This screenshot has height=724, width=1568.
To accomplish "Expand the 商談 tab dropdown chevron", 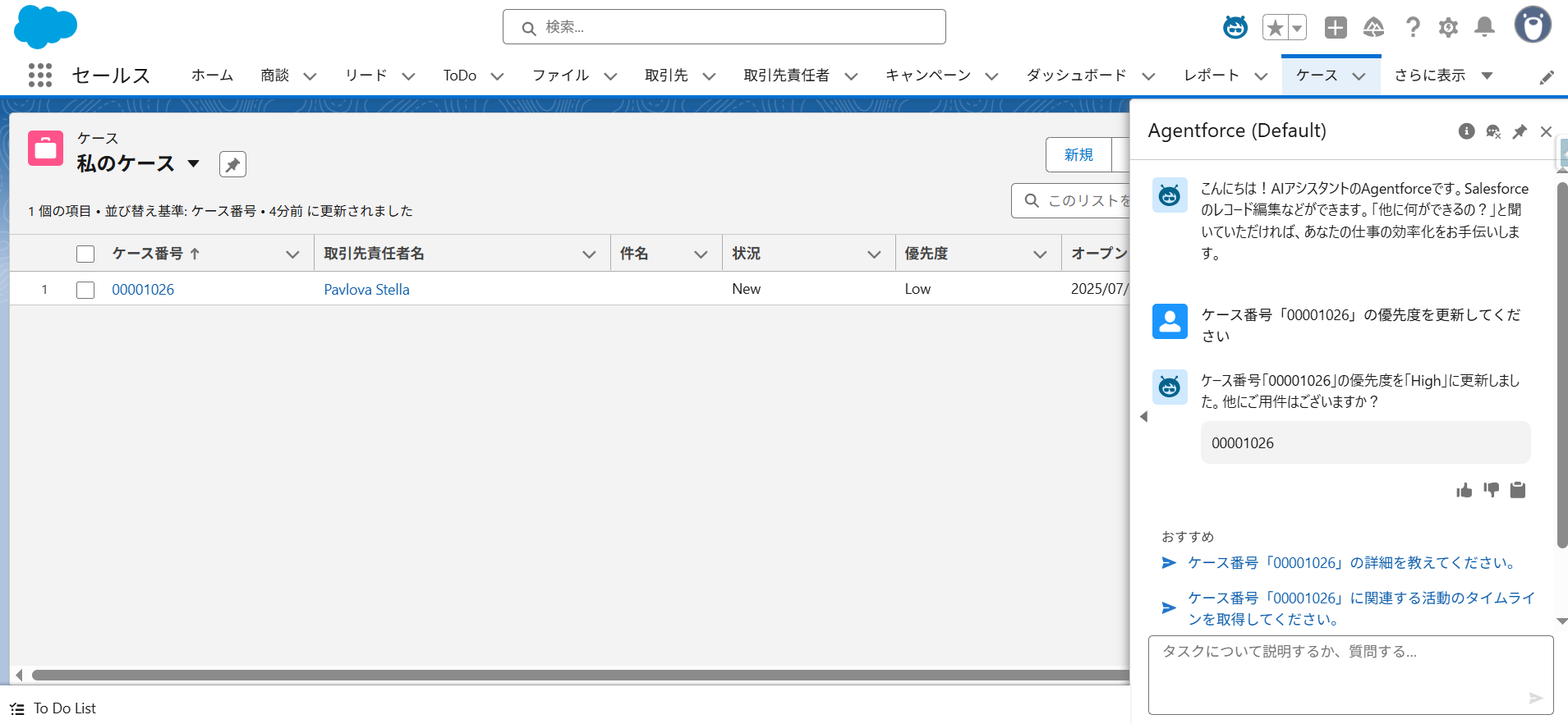I will point(310,76).
